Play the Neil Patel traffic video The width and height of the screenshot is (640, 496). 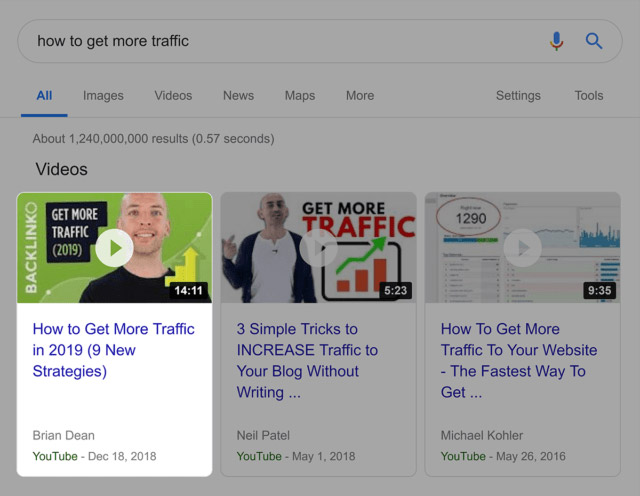coord(318,248)
